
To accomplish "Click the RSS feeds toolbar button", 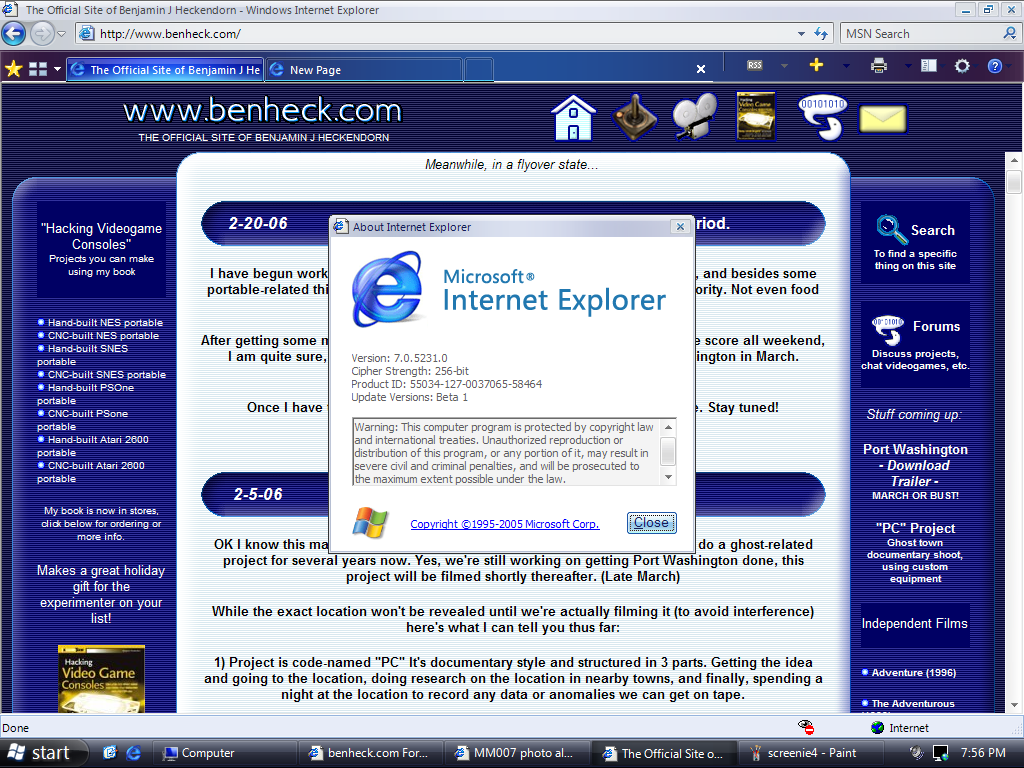I will point(755,66).
